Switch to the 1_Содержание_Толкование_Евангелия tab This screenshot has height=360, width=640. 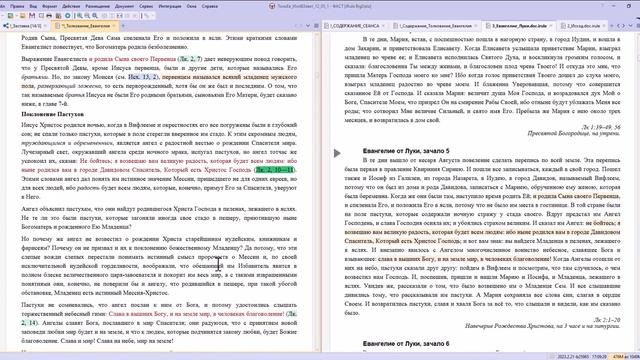coord(435,26)
